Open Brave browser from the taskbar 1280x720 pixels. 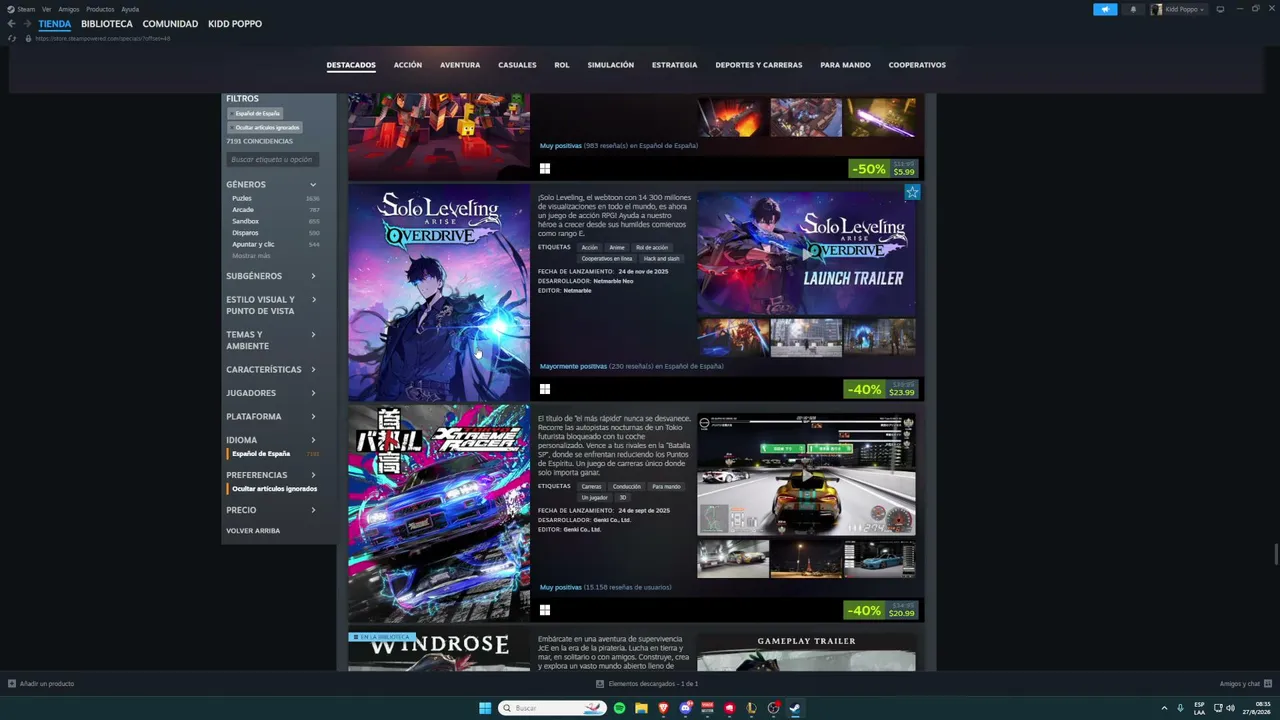coord(663,708)
